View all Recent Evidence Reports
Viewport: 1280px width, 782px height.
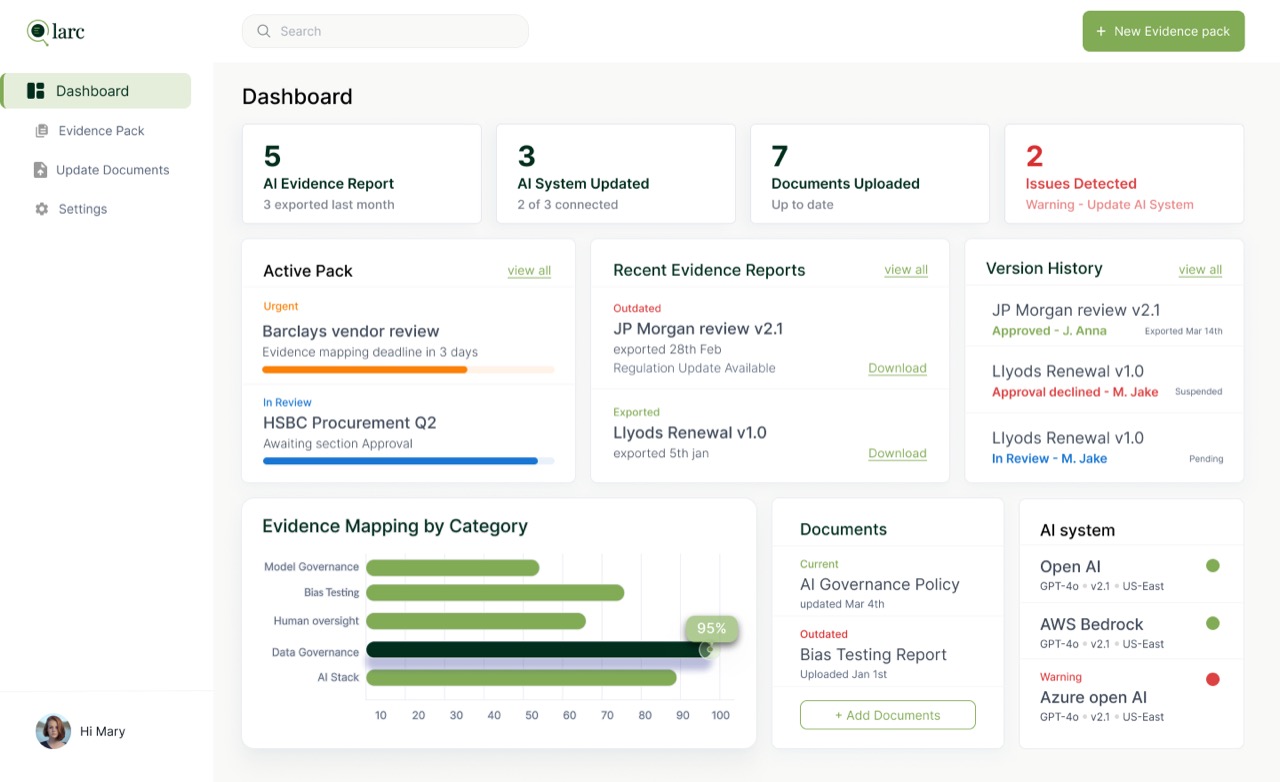click(906, 270)
